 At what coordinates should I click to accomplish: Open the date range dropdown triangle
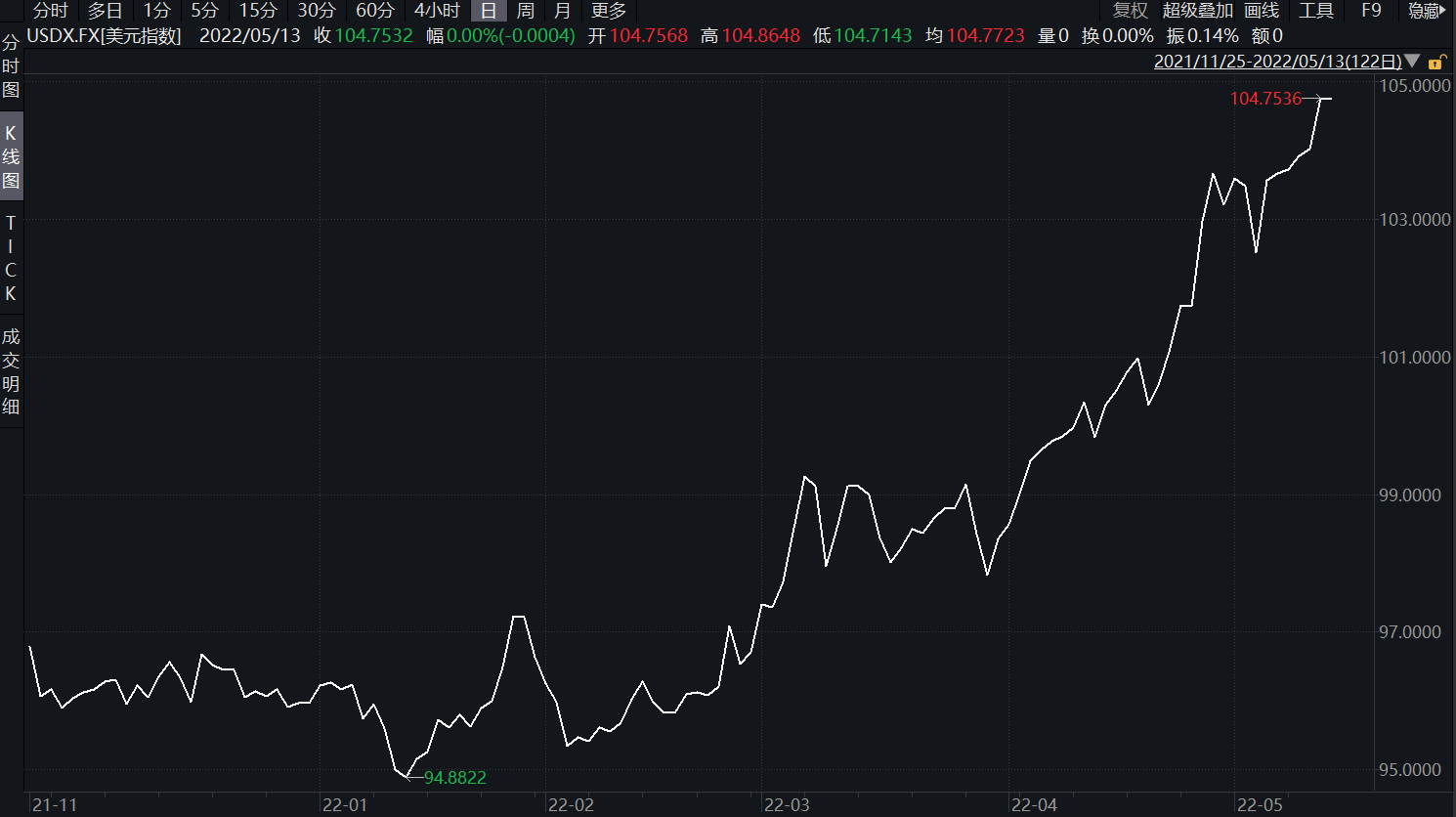1413,62
